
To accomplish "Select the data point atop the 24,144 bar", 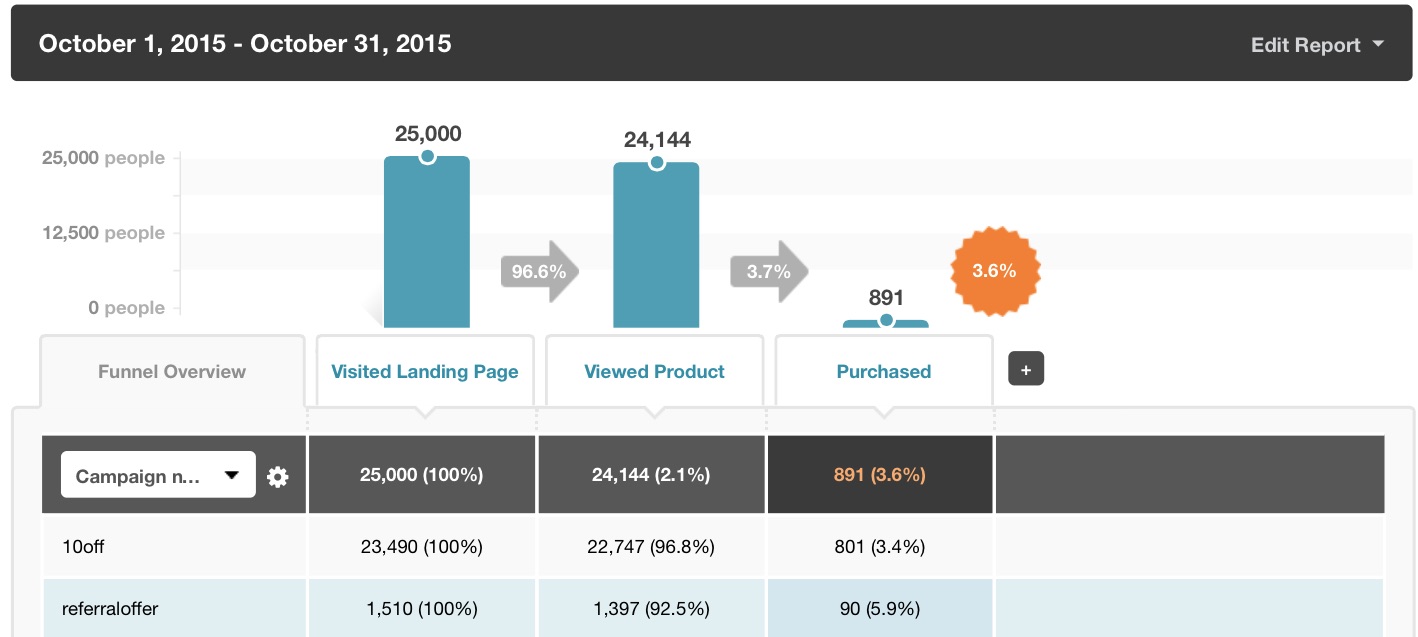I will pos(656,163).
